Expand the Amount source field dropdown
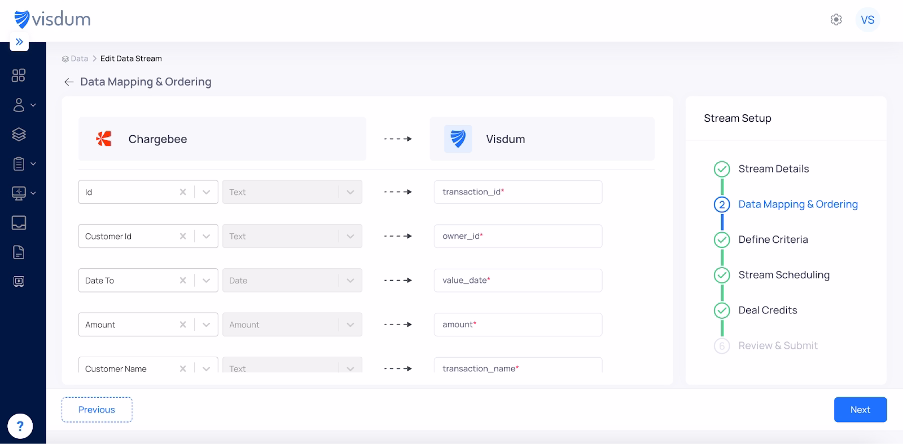Image resolution: width=904 pixels, height=444 pixels. pos(206,325)
